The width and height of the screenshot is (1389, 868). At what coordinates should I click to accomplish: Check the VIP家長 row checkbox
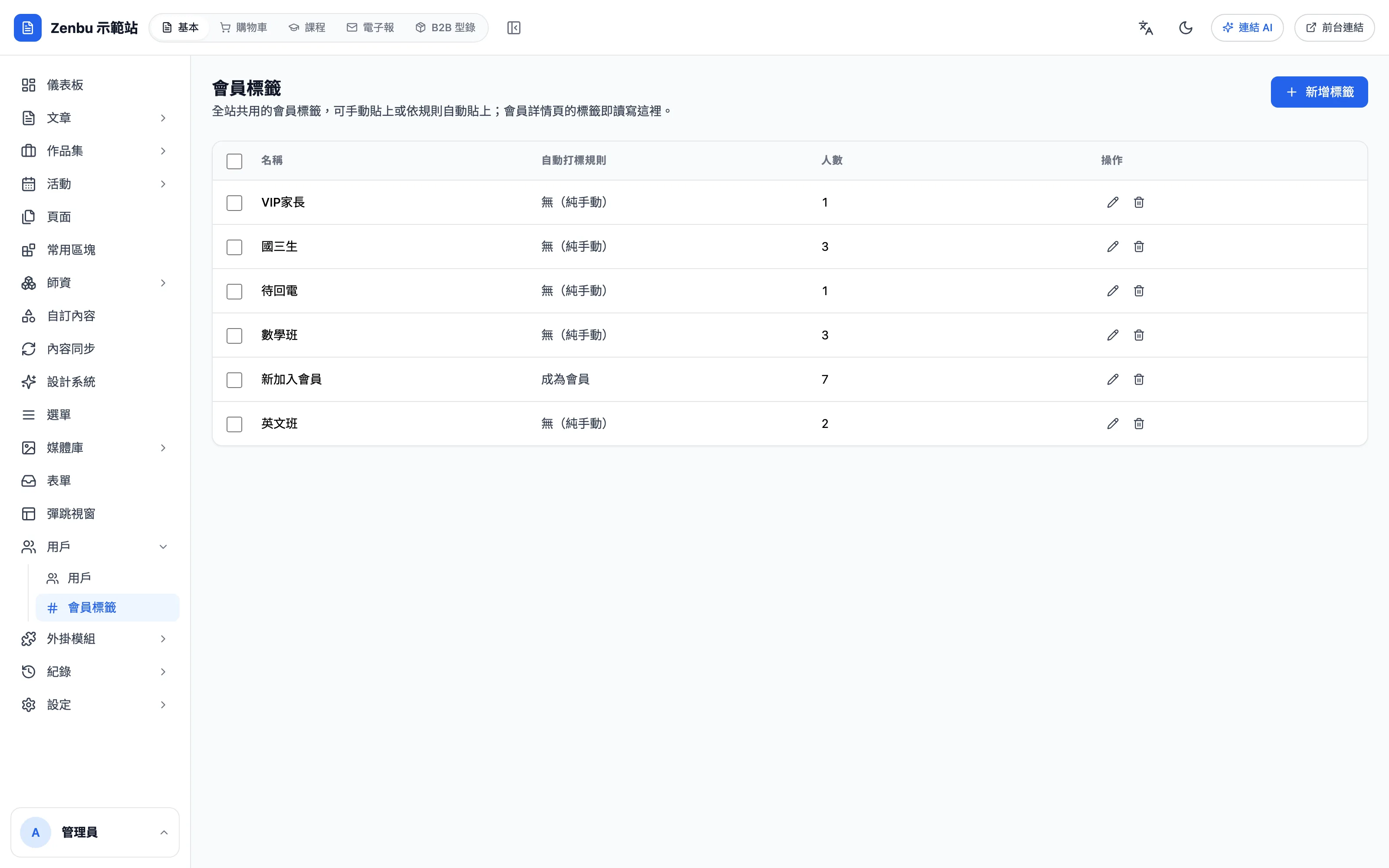point(234,203)
